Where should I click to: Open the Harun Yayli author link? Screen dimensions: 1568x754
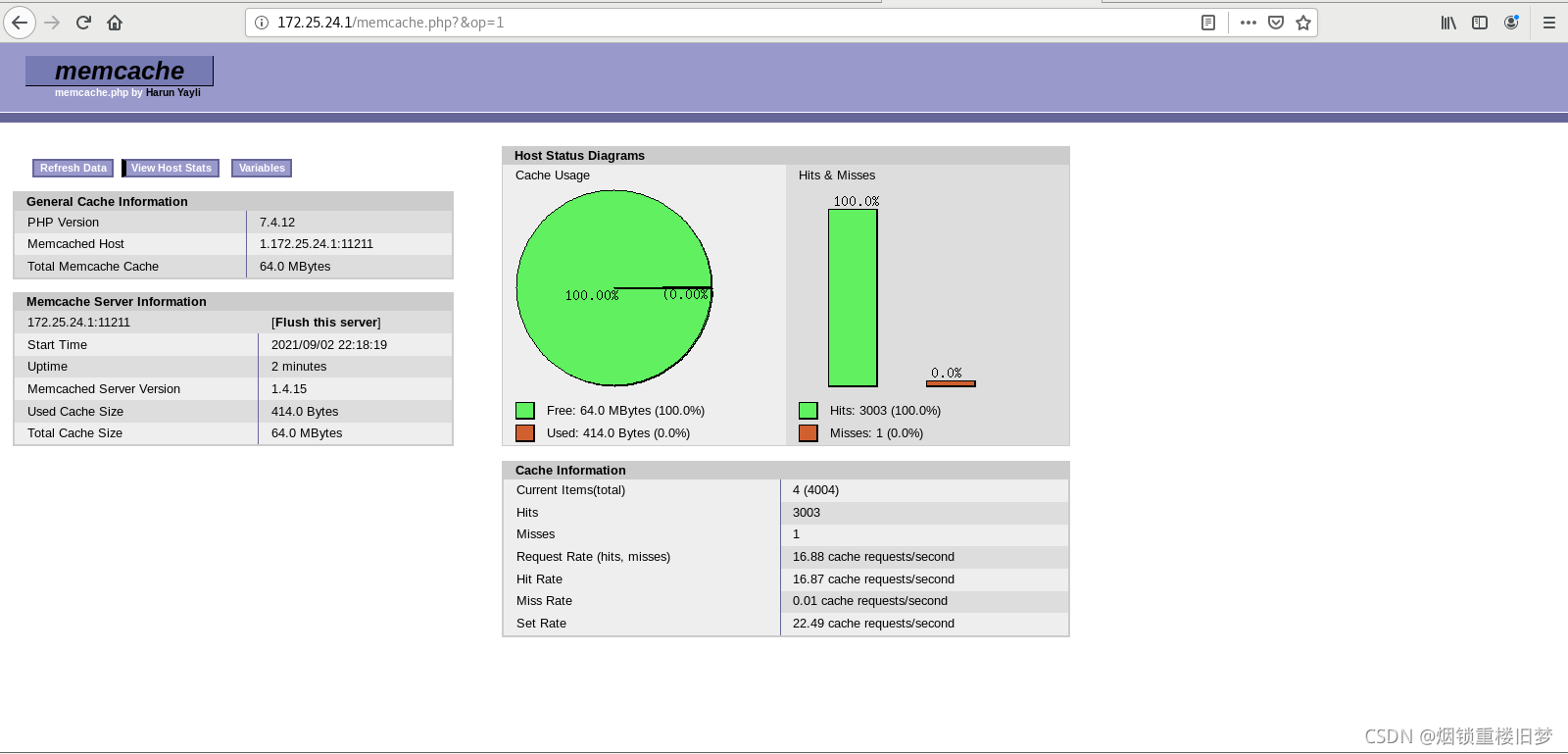(173, 92)
